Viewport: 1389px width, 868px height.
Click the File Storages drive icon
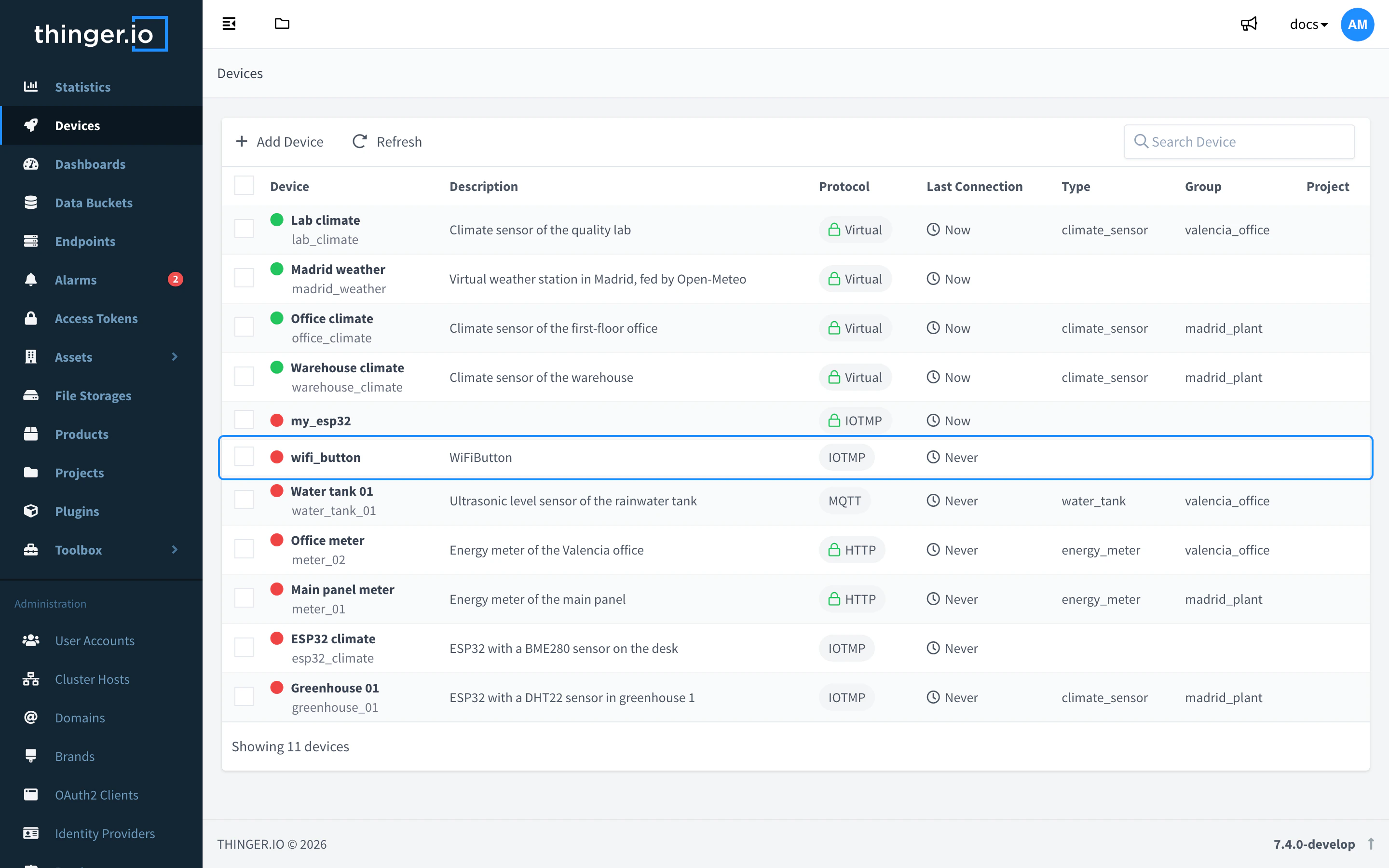click(31, 395)
